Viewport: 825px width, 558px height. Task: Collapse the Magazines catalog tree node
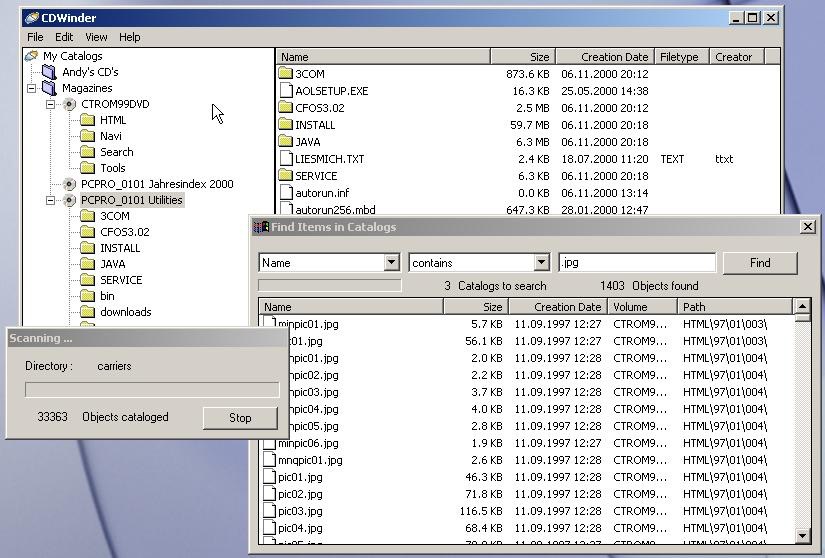(33, 88)
